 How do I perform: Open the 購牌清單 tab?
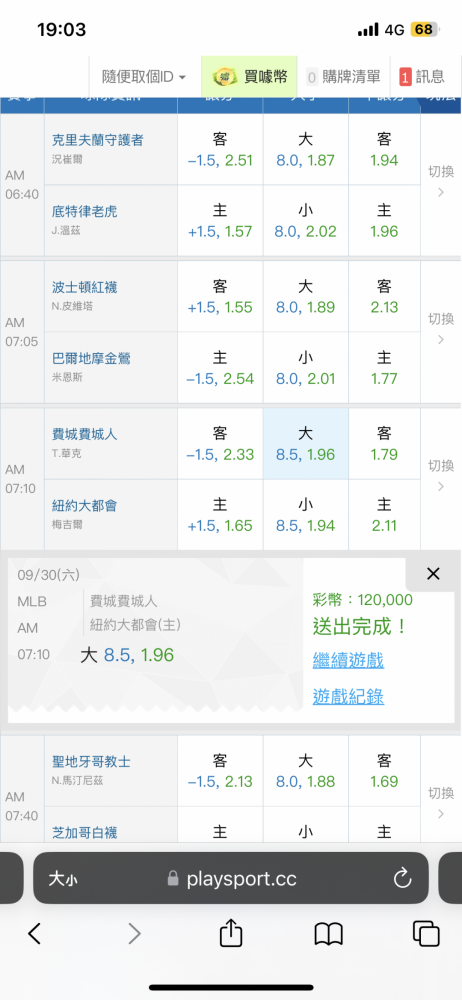(343, 77)
